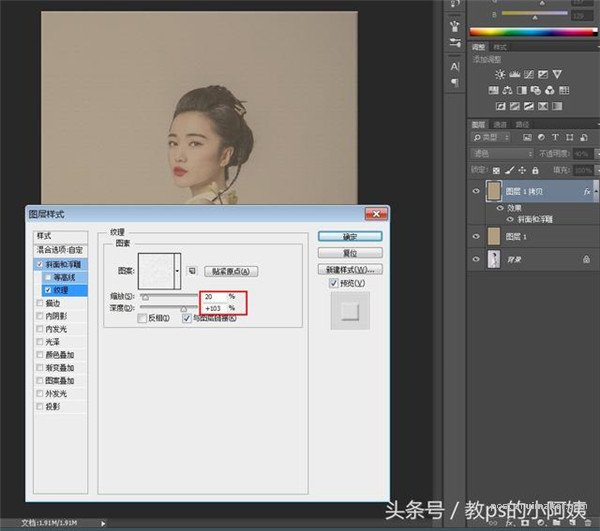Add a Brightness/Contrast adjustment (sun icon)
Viewport: 600px width, 531px height.
(x=500, y=74)
